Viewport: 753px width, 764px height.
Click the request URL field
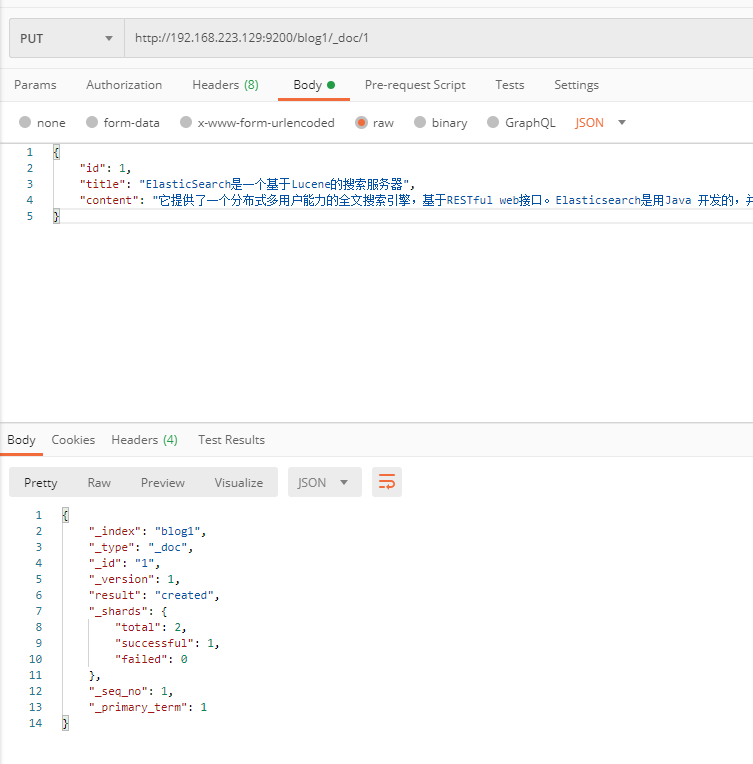click(x=439, y=38)
